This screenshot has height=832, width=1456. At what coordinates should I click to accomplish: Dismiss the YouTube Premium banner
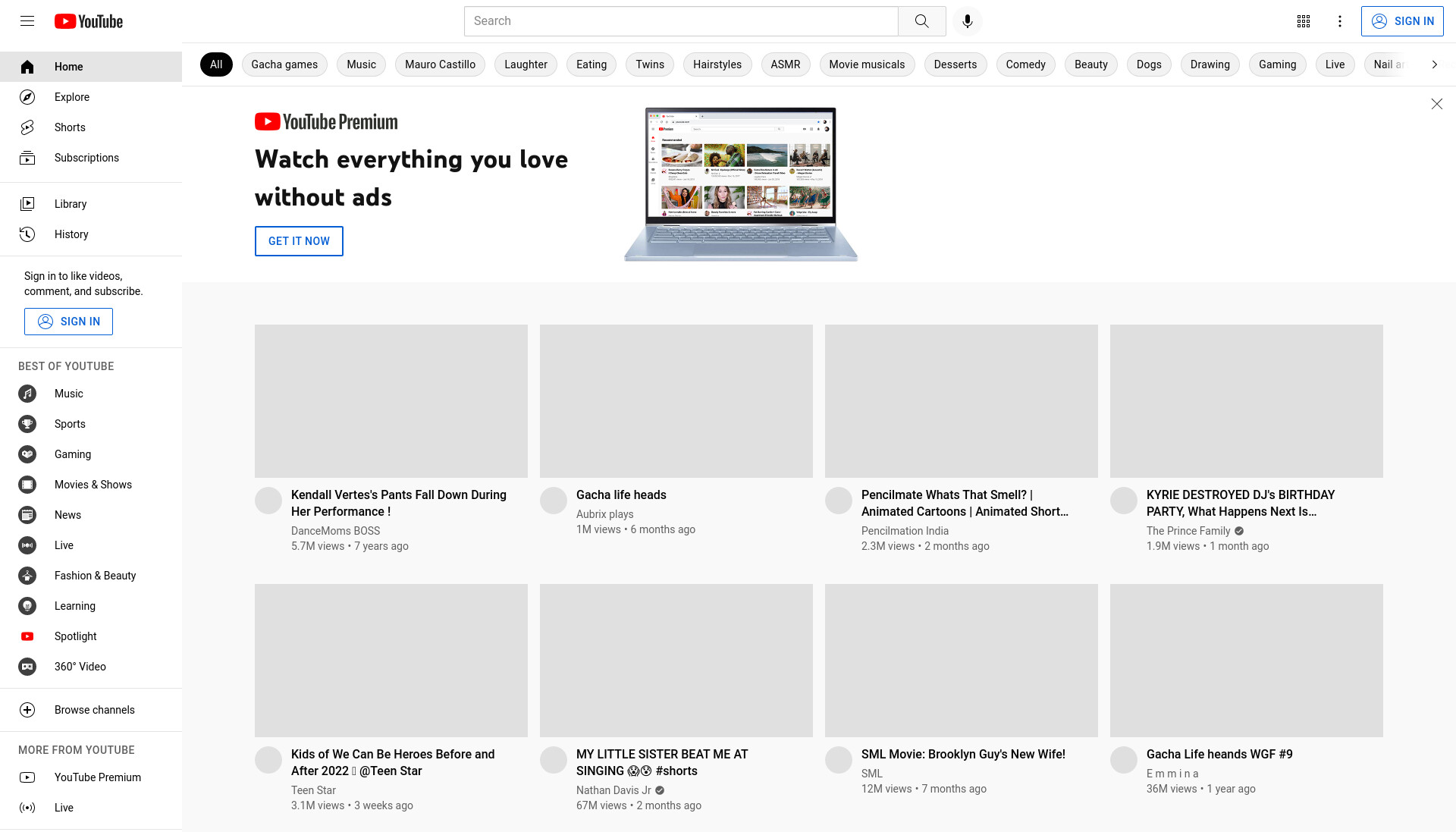coord(1436,104)
